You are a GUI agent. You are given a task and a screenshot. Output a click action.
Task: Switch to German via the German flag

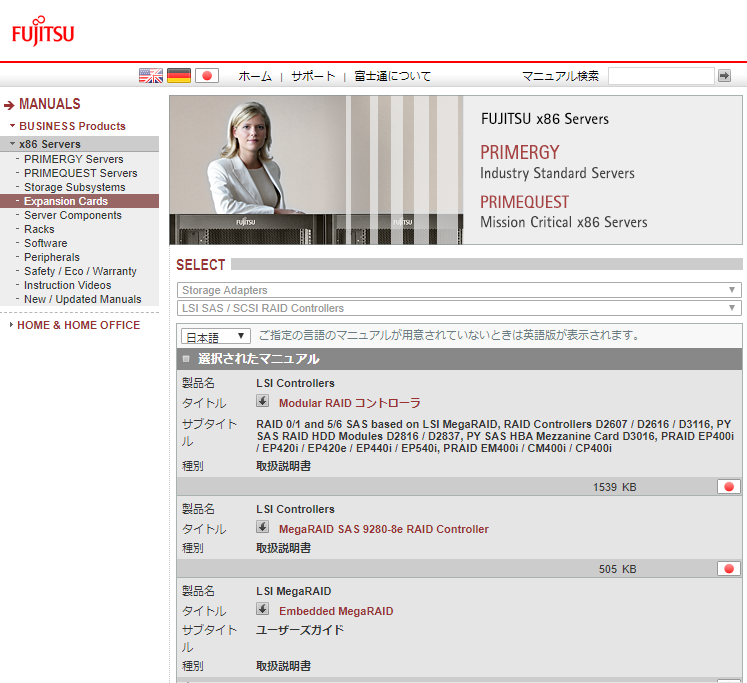click(179, 76)
